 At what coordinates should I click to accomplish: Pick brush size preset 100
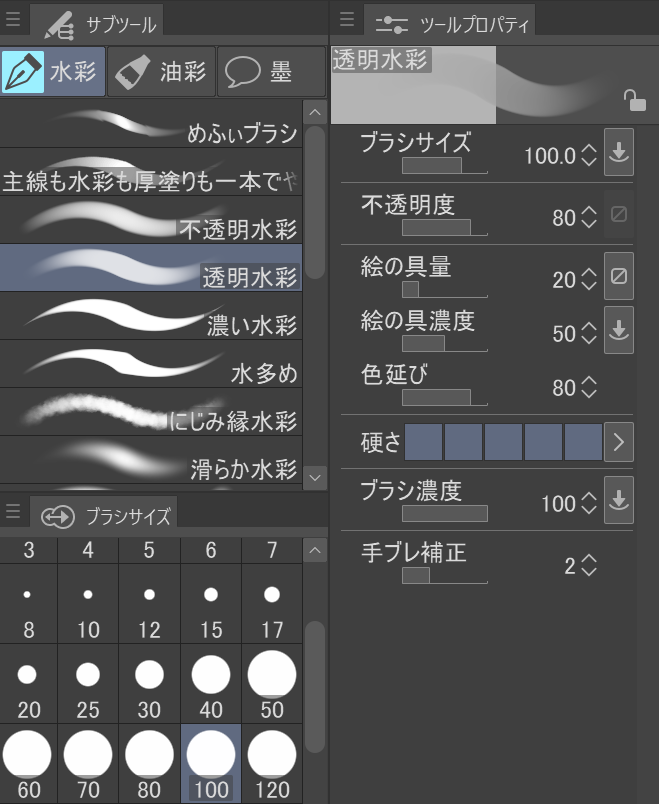click(x=211, y=763)
